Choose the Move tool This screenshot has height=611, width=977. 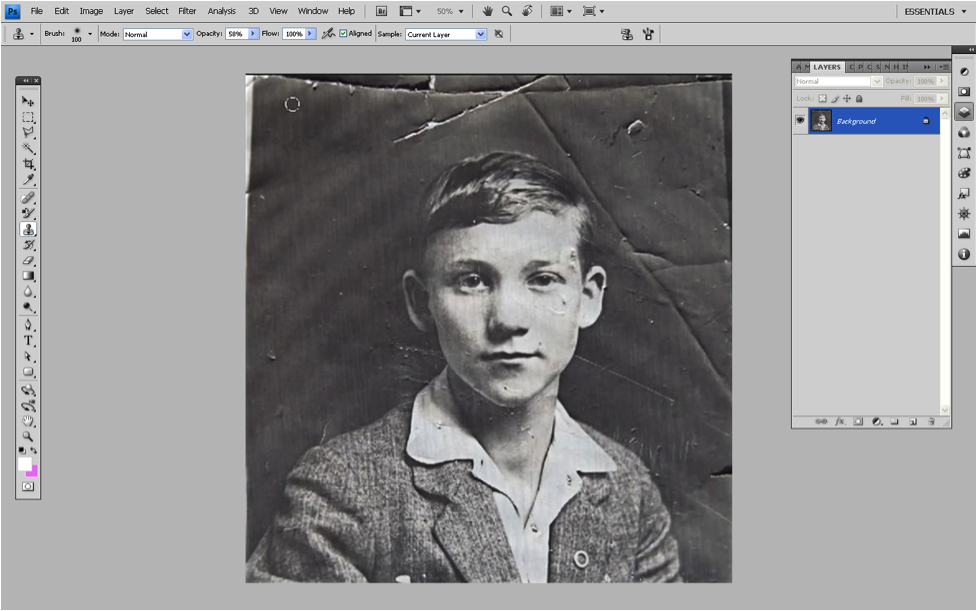28,101
